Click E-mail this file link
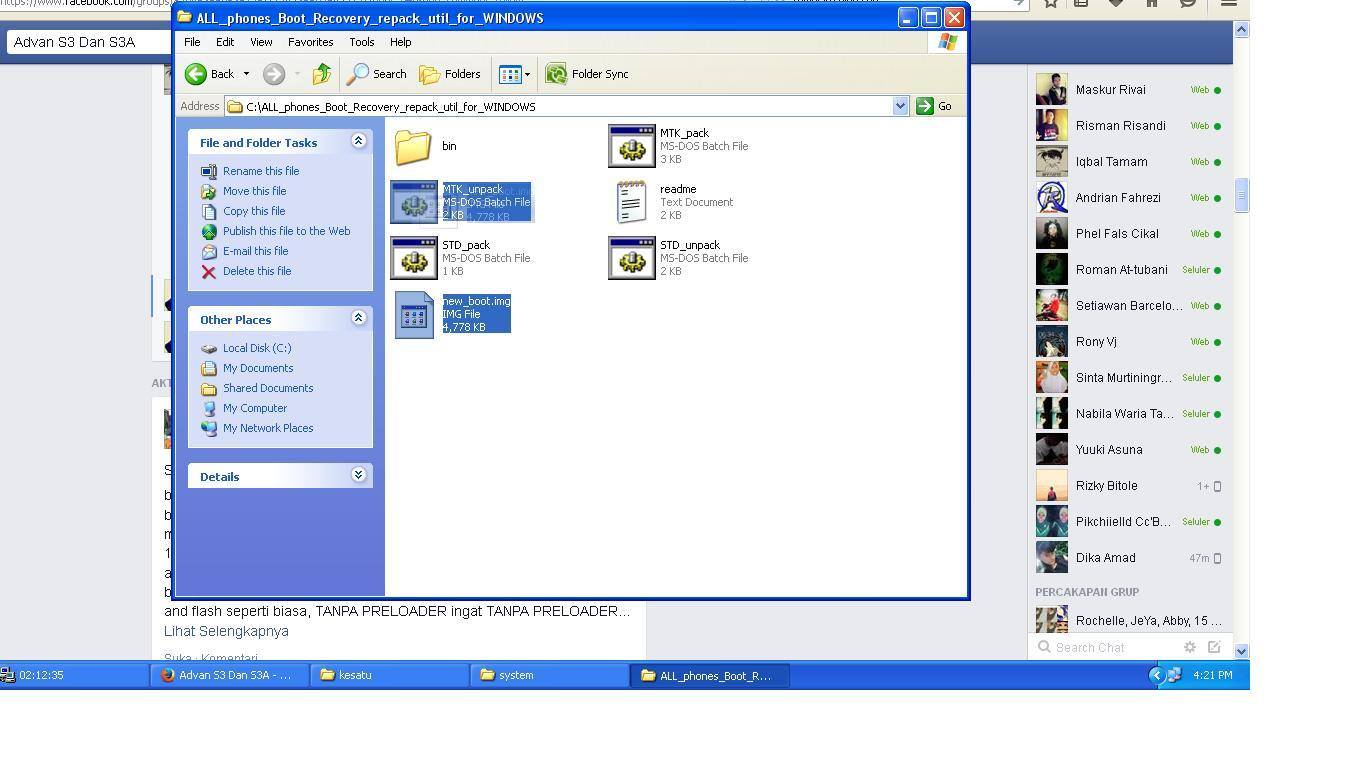 point(255,251)
